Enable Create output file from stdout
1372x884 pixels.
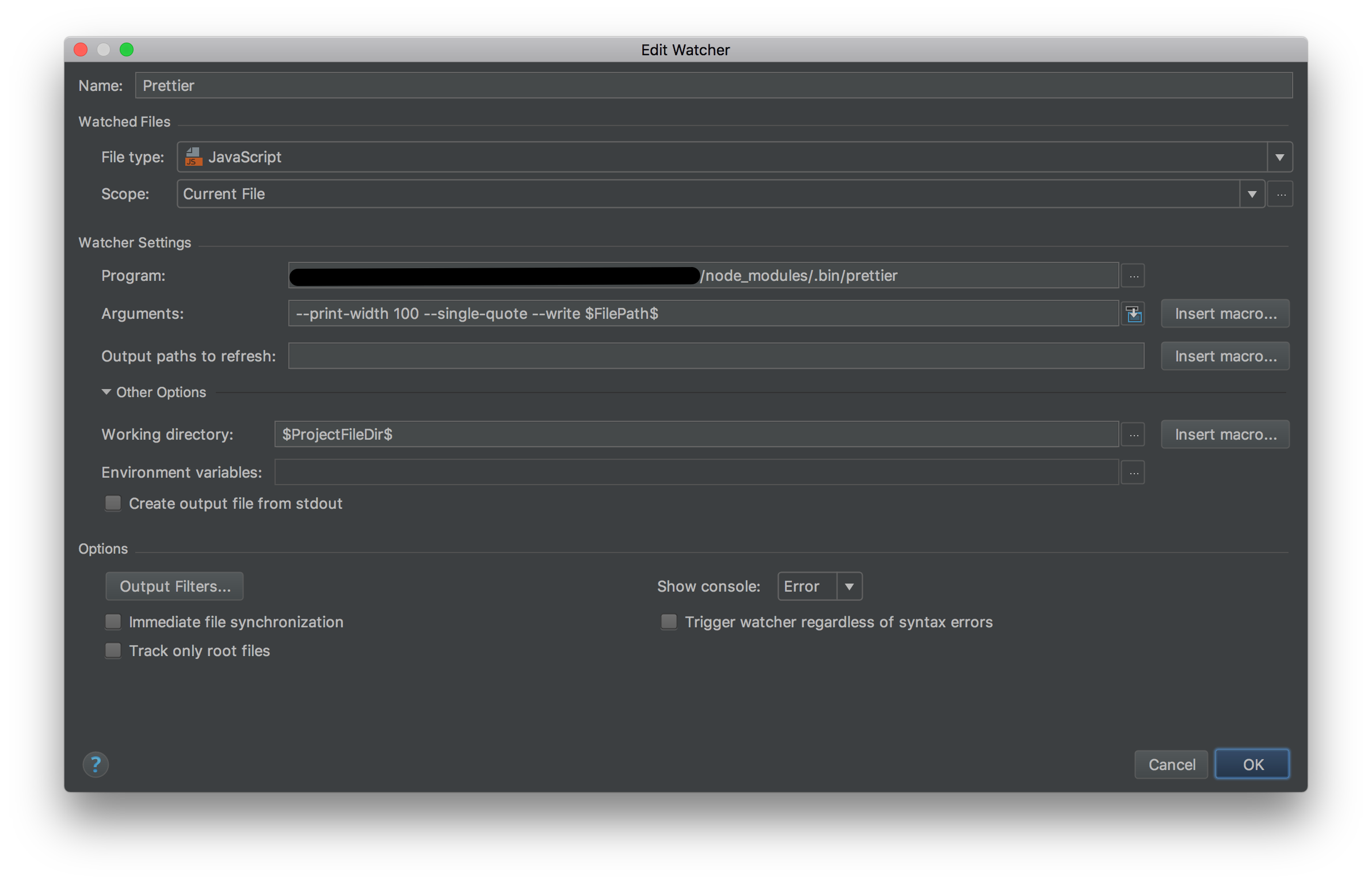tap(113, 504)
